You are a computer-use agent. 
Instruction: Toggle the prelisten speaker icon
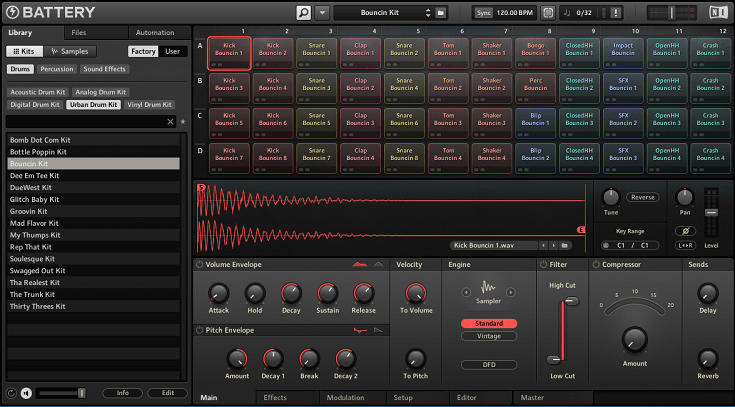click(26, 393)
